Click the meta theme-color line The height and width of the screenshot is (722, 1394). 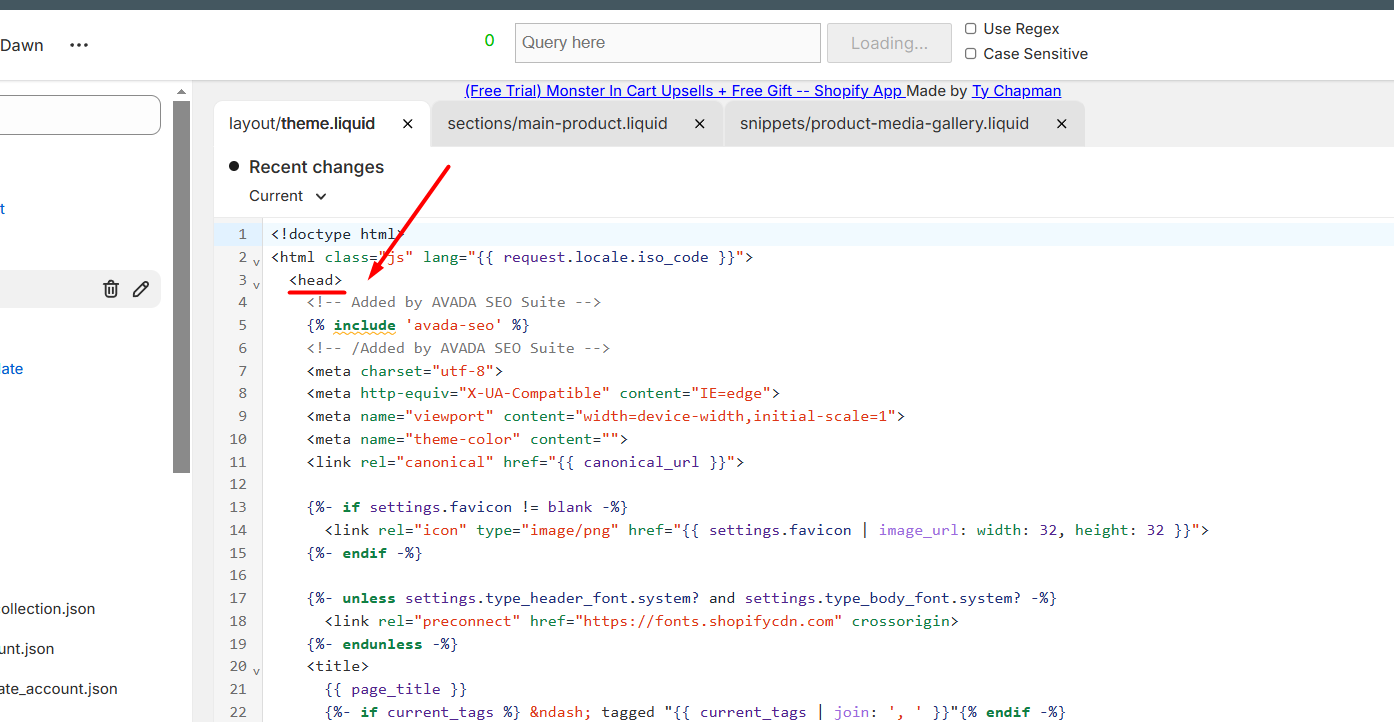coord(467,439)
